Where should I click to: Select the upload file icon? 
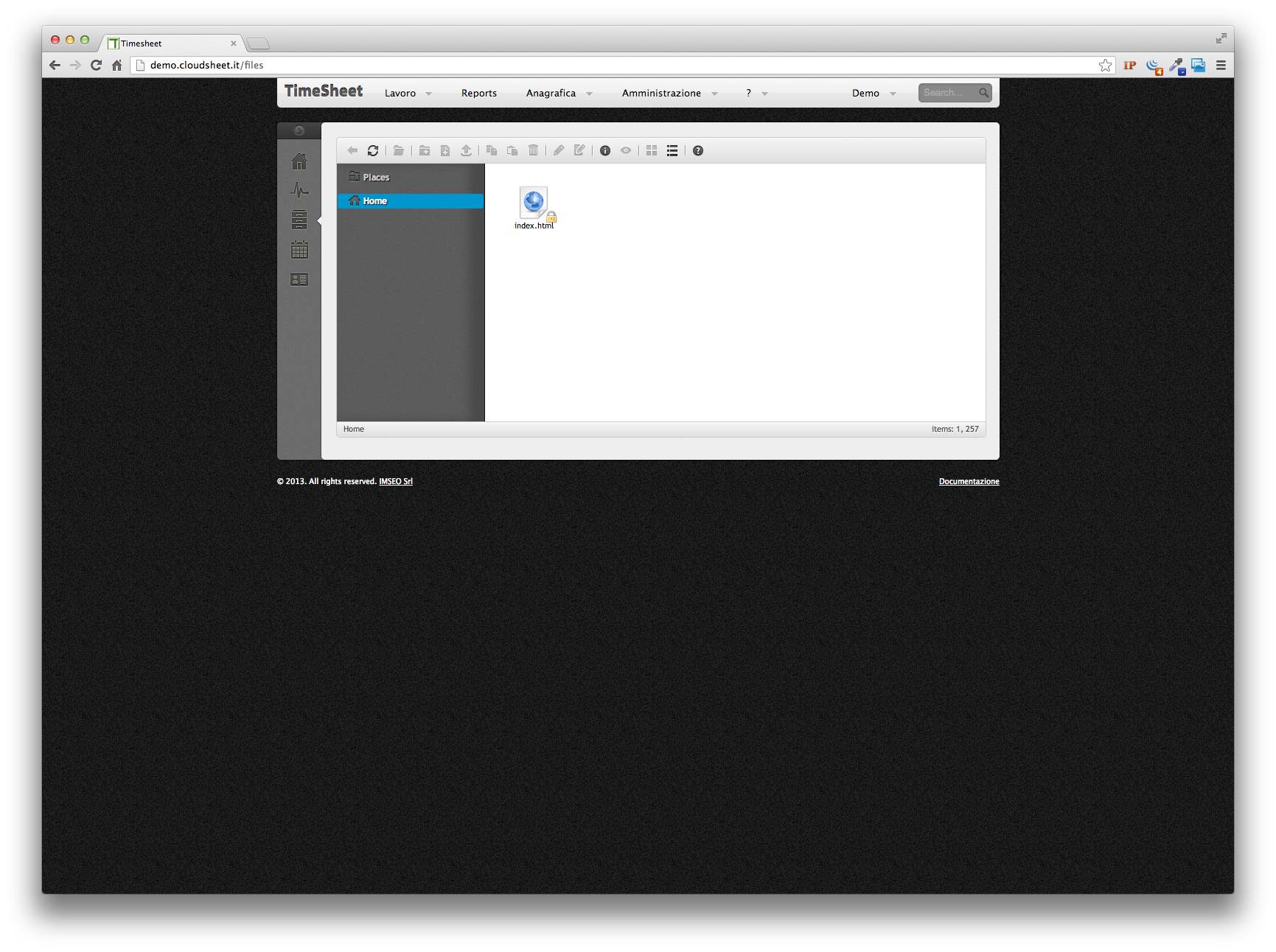466,150
